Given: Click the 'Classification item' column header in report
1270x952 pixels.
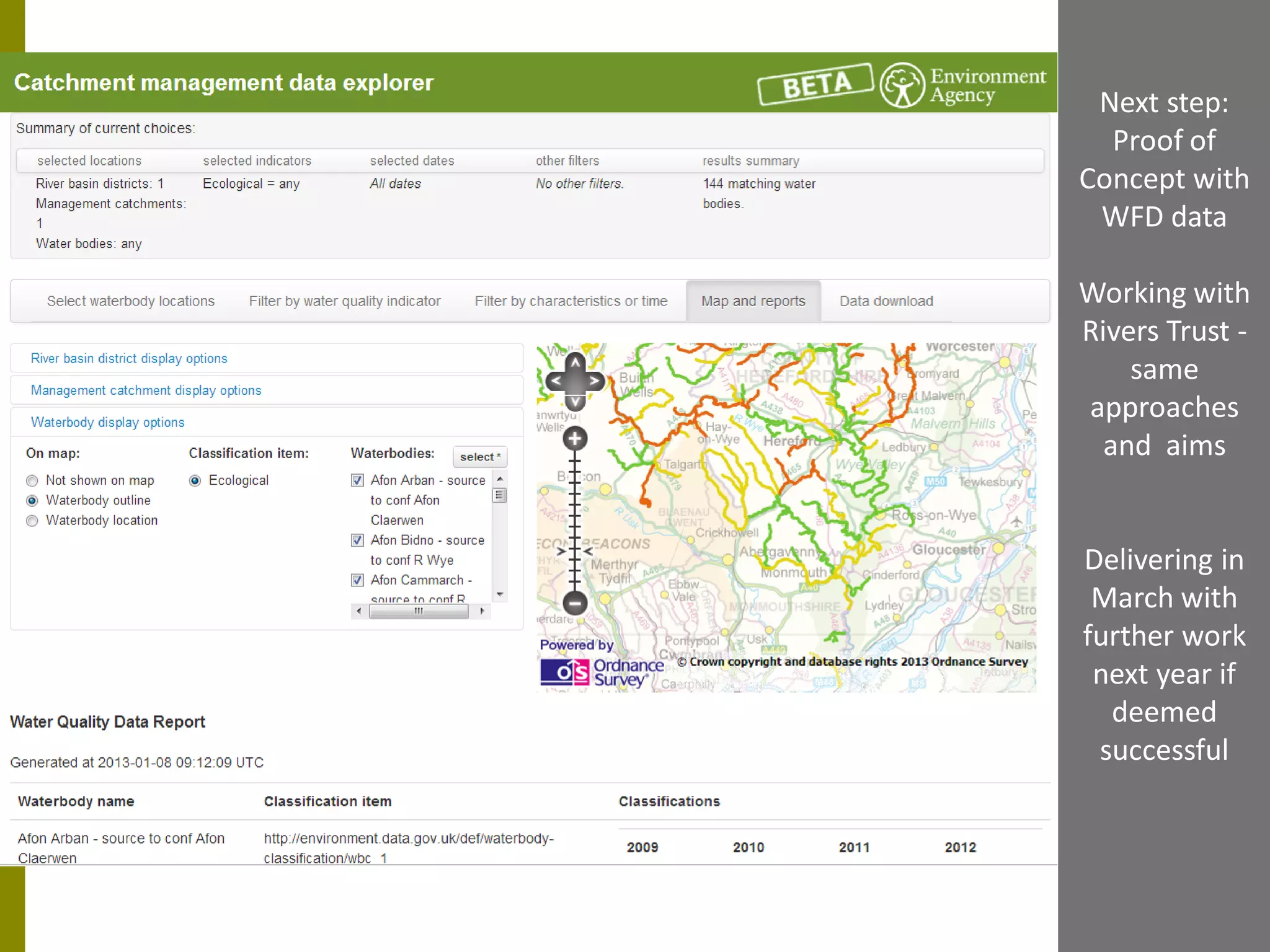Looking at the screenshot, I should (x=327, y=801).
